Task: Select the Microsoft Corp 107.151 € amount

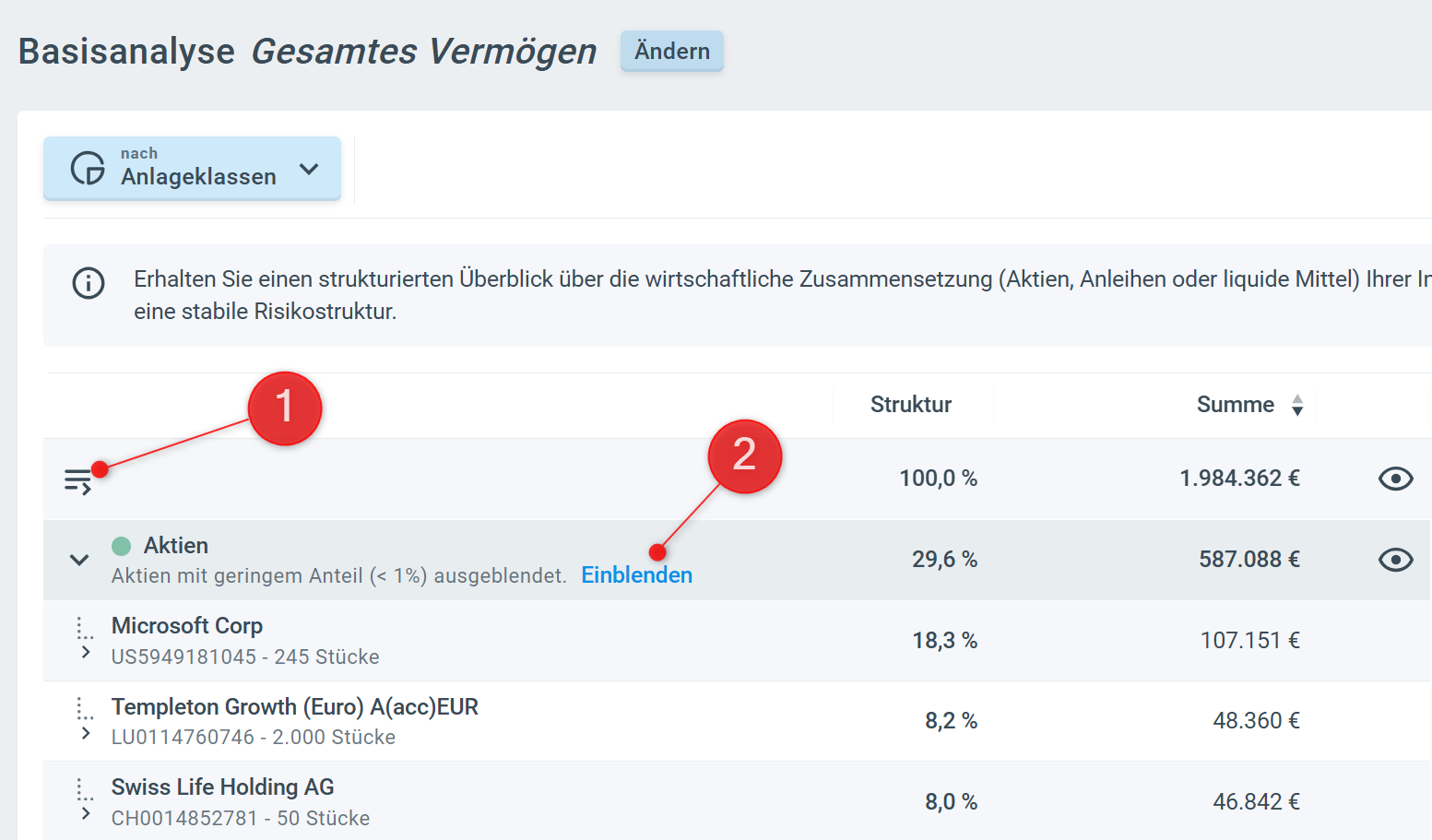Action: [1249, 640]
